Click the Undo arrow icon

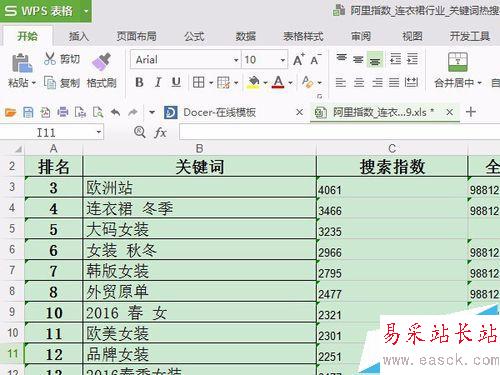(115, 112)
